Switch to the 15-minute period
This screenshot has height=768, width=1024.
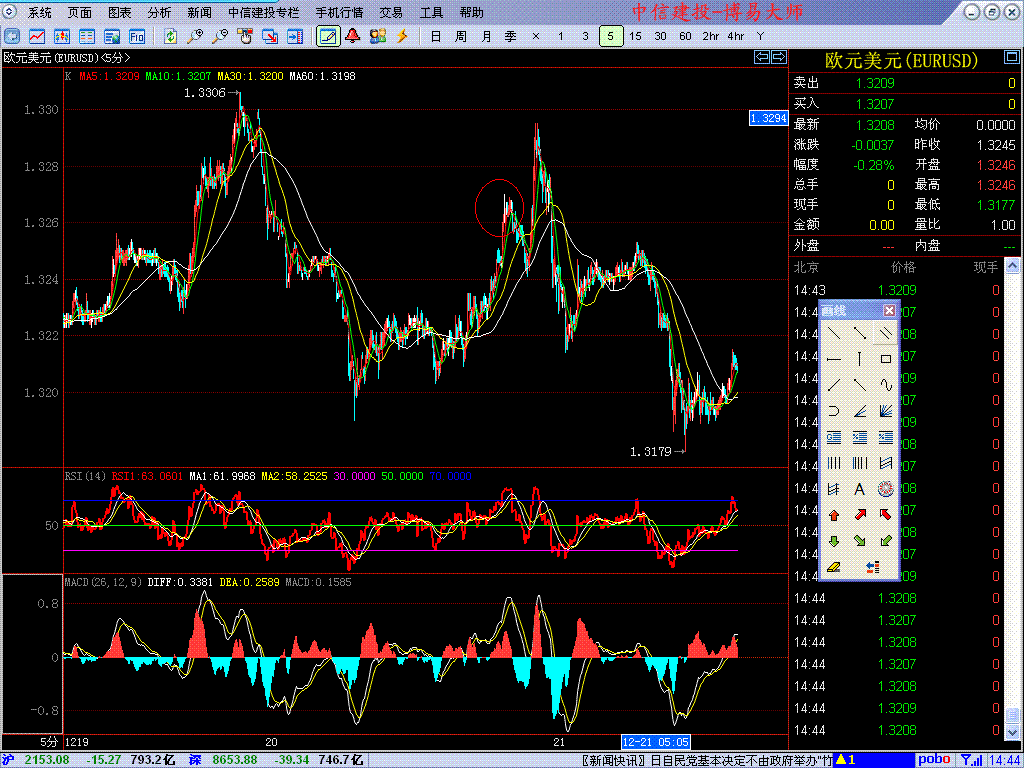click(x=635, y=36)
